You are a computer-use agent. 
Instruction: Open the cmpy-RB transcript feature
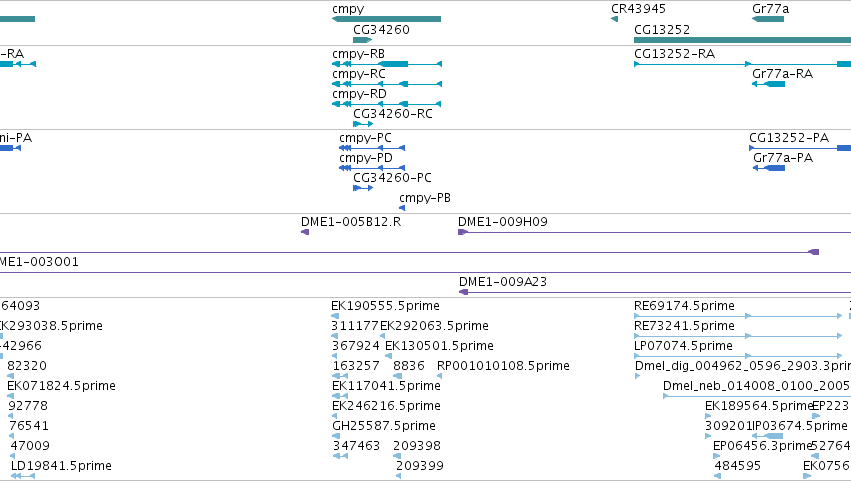(386, 64)
